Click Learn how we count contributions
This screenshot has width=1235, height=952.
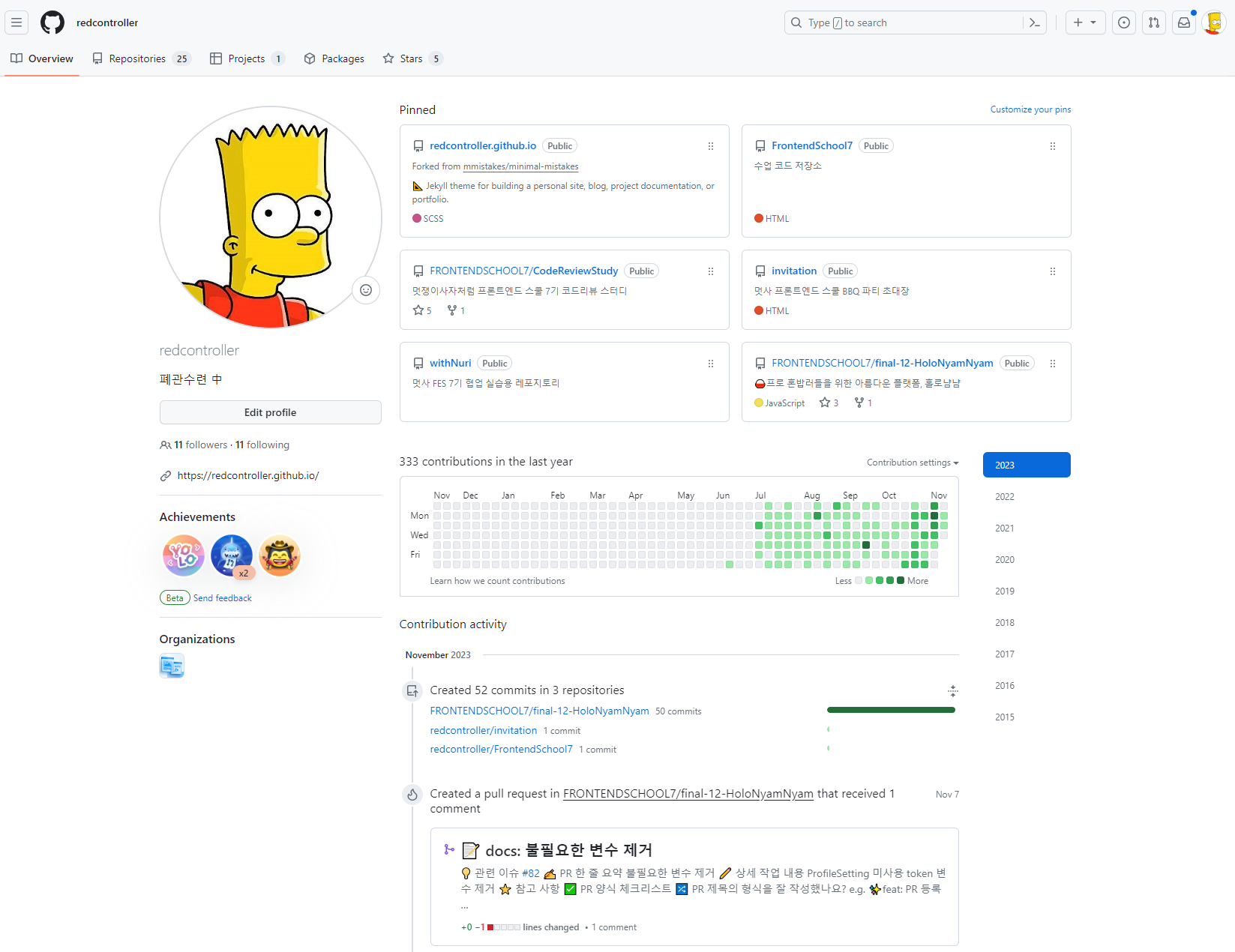coord(498,581)
